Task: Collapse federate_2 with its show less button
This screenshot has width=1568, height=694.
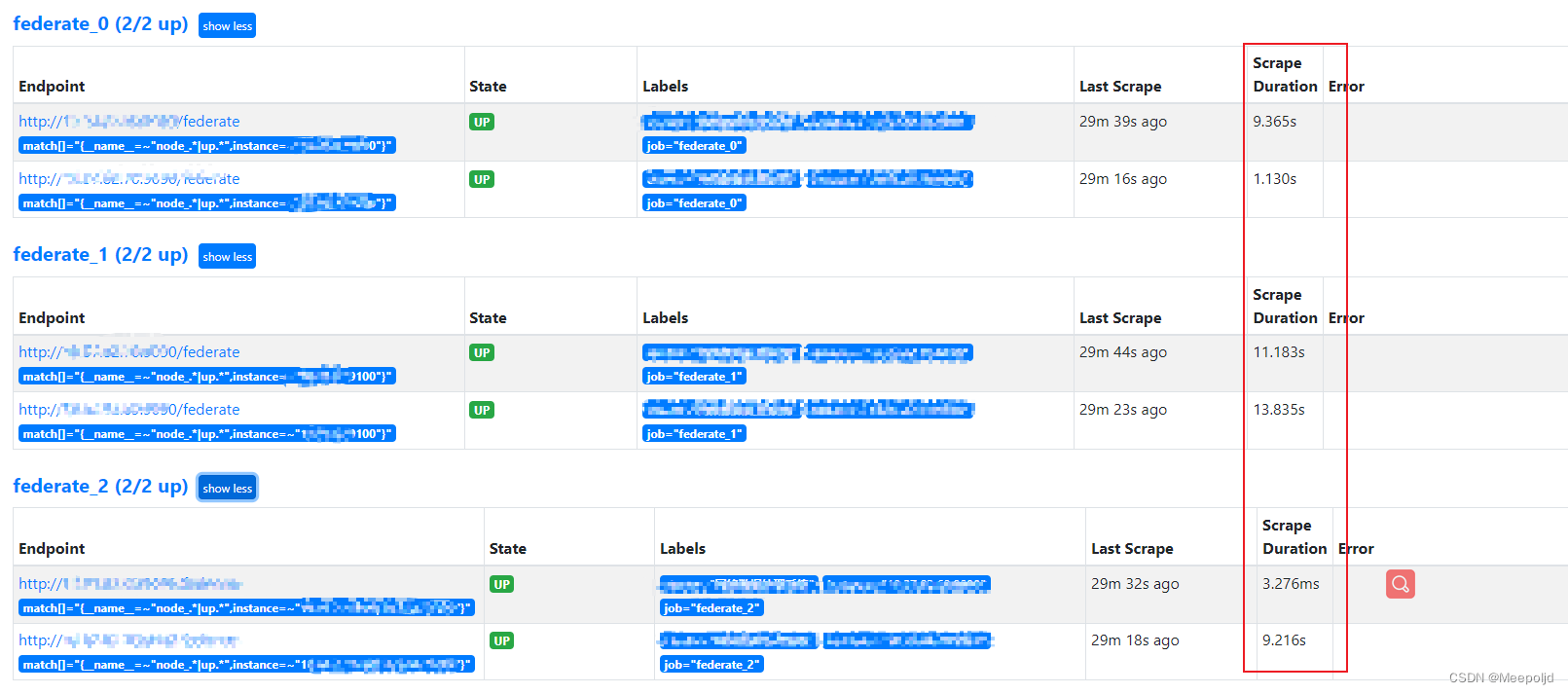Action: pos(227,488)
